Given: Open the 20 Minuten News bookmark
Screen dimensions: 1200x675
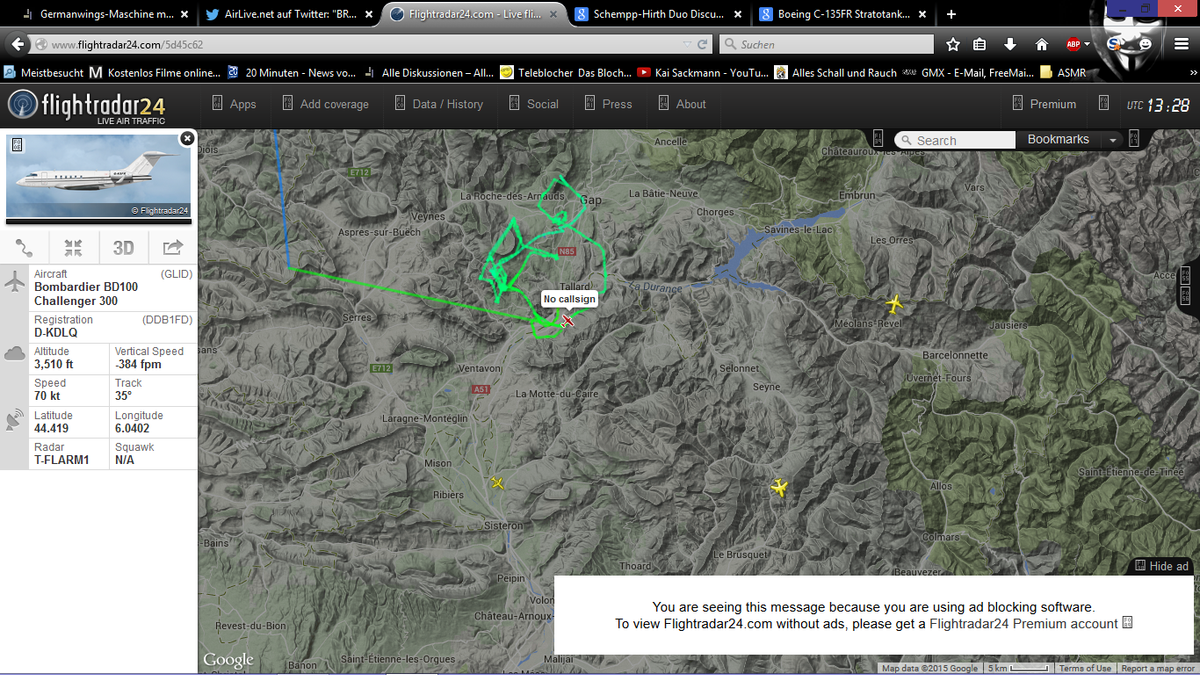Looking at the screenshot, I should tap(290, 73).
